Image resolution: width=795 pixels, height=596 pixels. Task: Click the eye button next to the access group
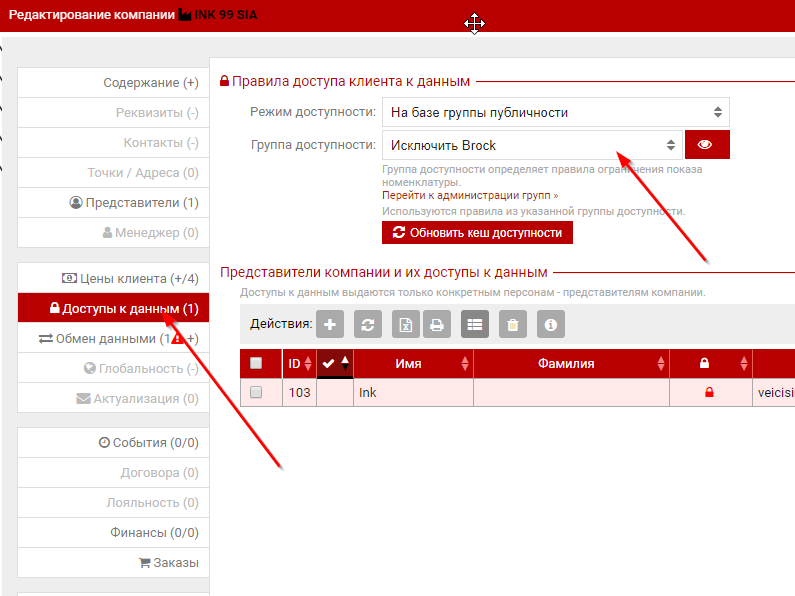(x=705, y=145)
